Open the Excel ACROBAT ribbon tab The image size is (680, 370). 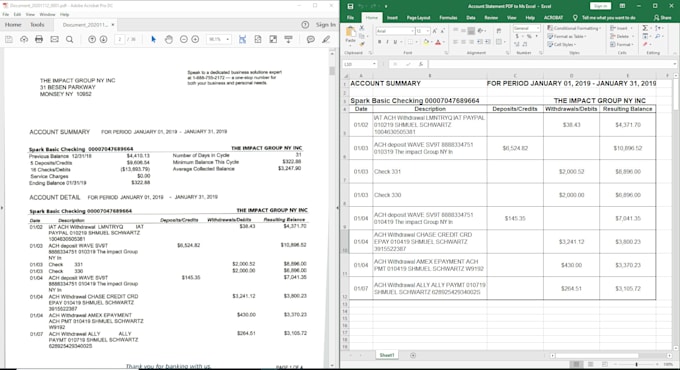[553, 18]
